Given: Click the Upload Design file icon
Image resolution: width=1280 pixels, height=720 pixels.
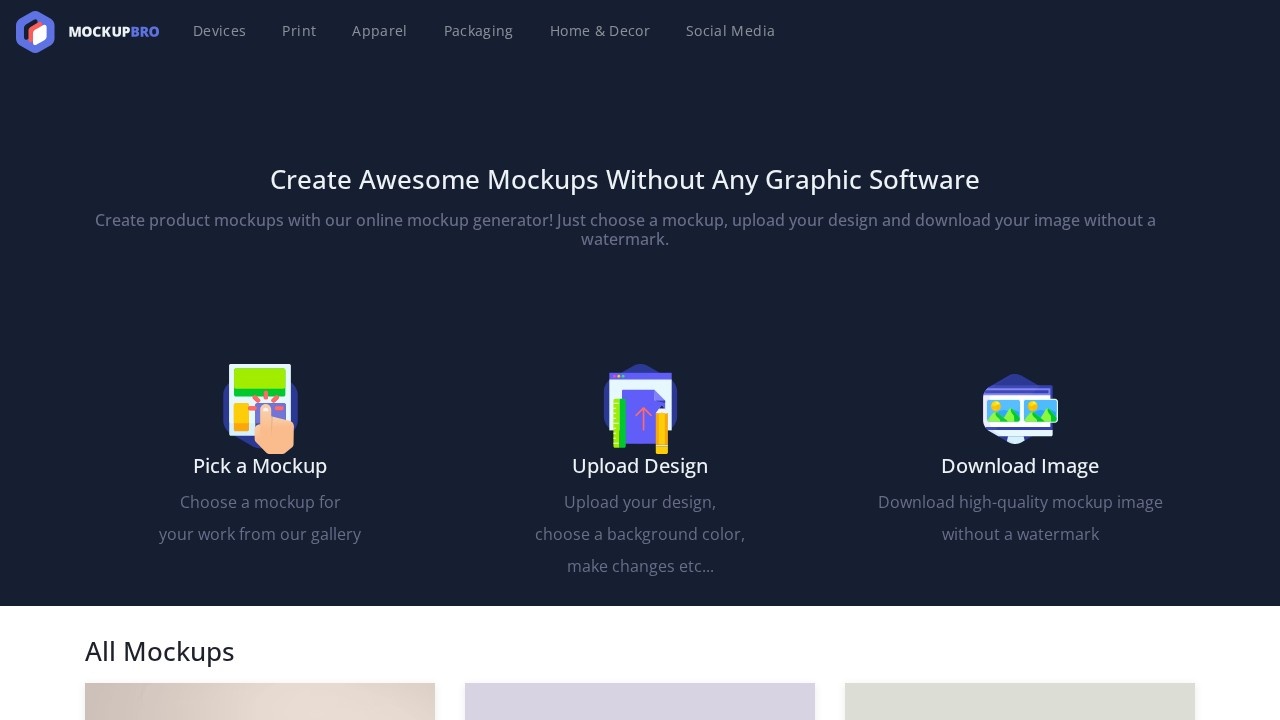Looking at the screenshot, I should click(x=640, y=408).
